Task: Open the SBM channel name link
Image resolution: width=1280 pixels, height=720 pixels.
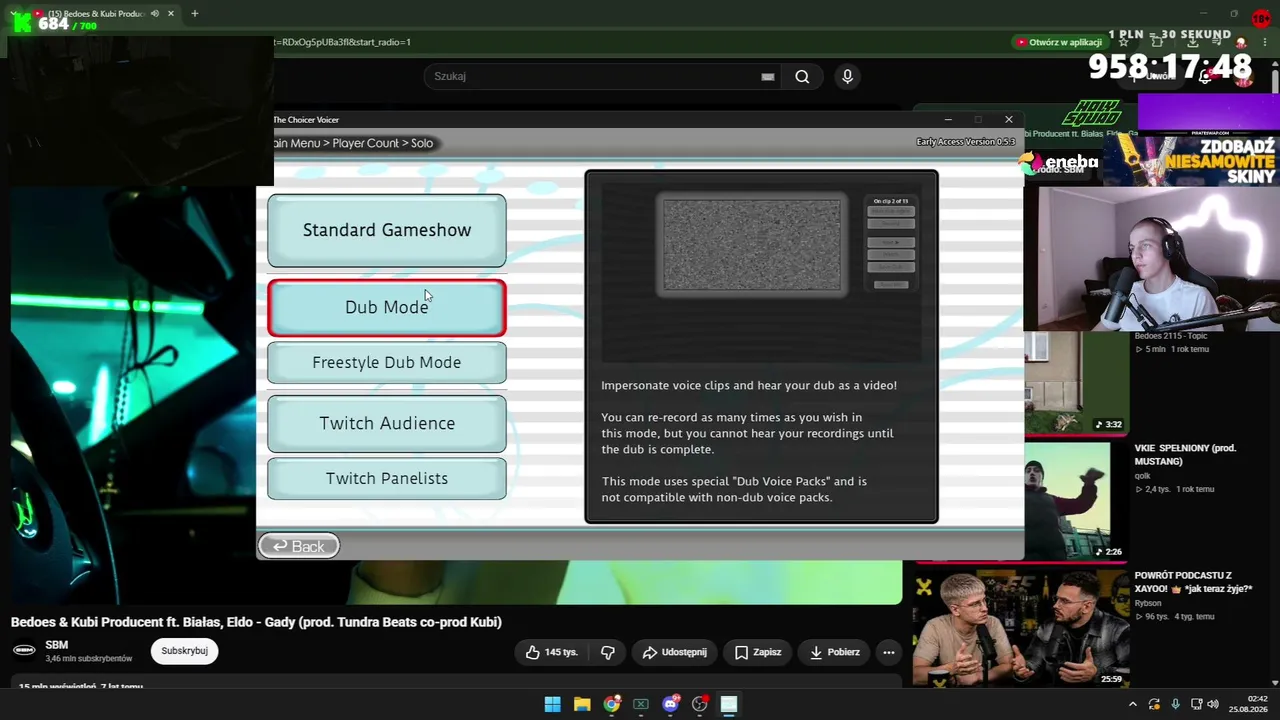Action: click(56, 645)
